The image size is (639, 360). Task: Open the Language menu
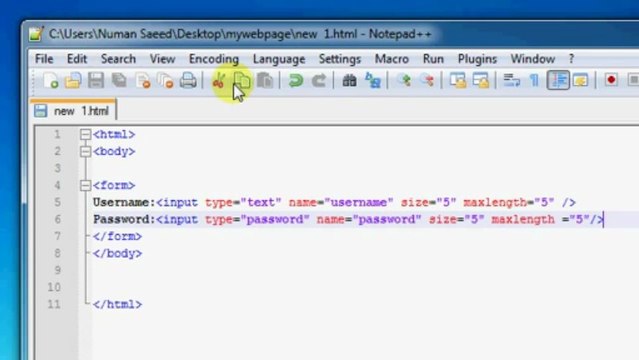click(x=279, y=59)
